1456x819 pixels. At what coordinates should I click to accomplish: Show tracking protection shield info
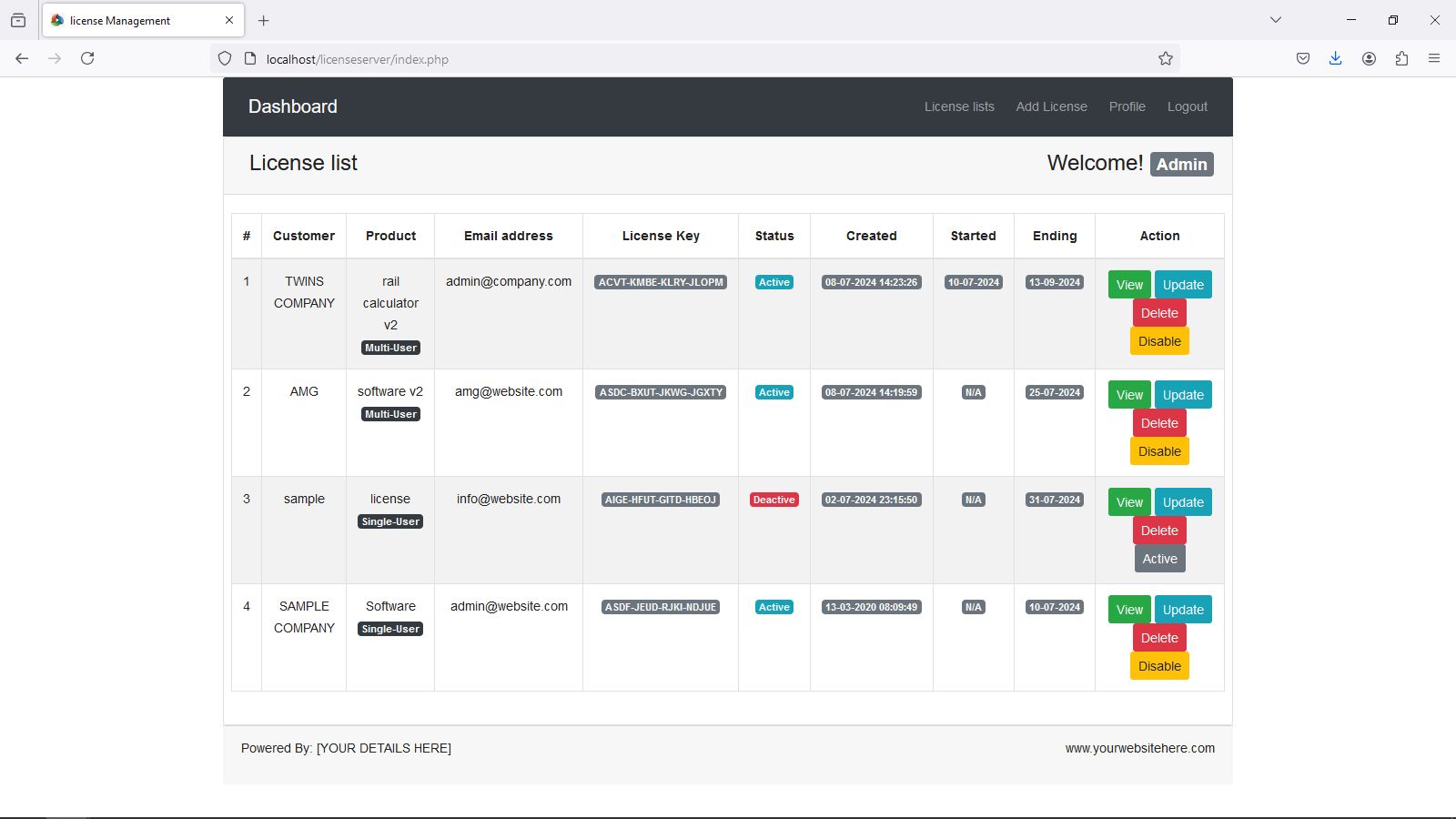click(225, 59)
